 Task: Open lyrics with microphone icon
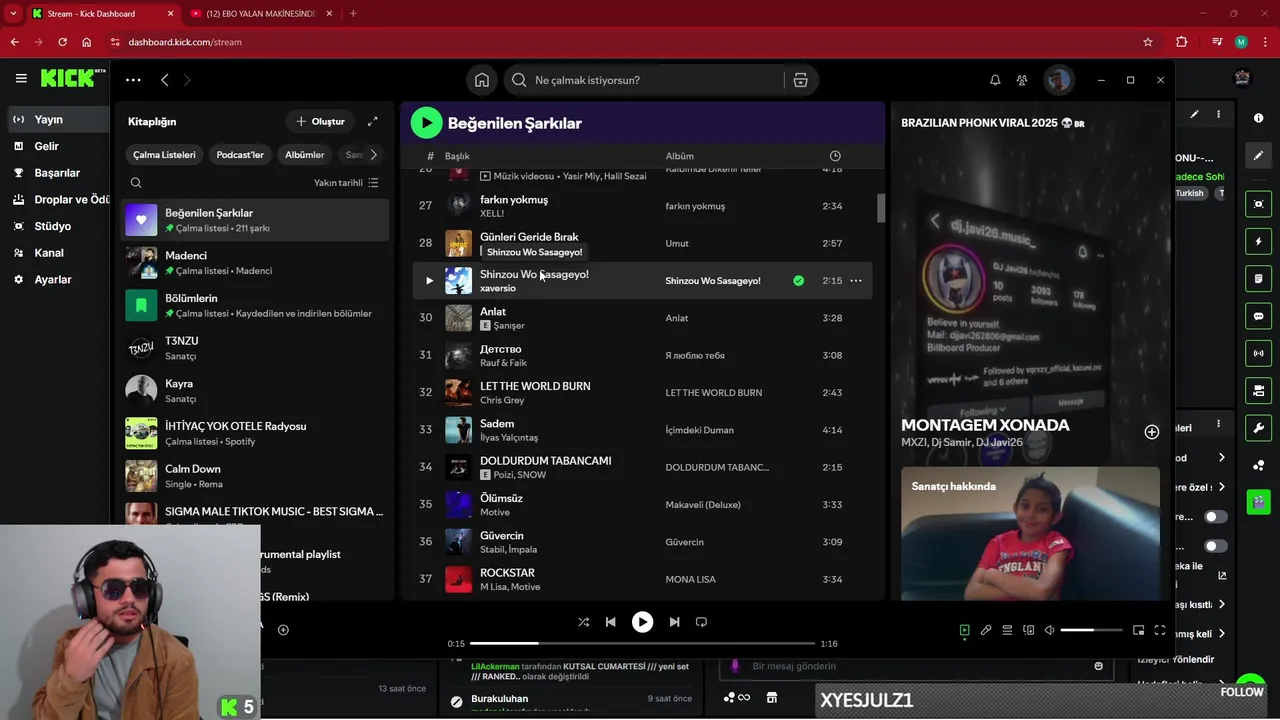click(x=986, y=630)
